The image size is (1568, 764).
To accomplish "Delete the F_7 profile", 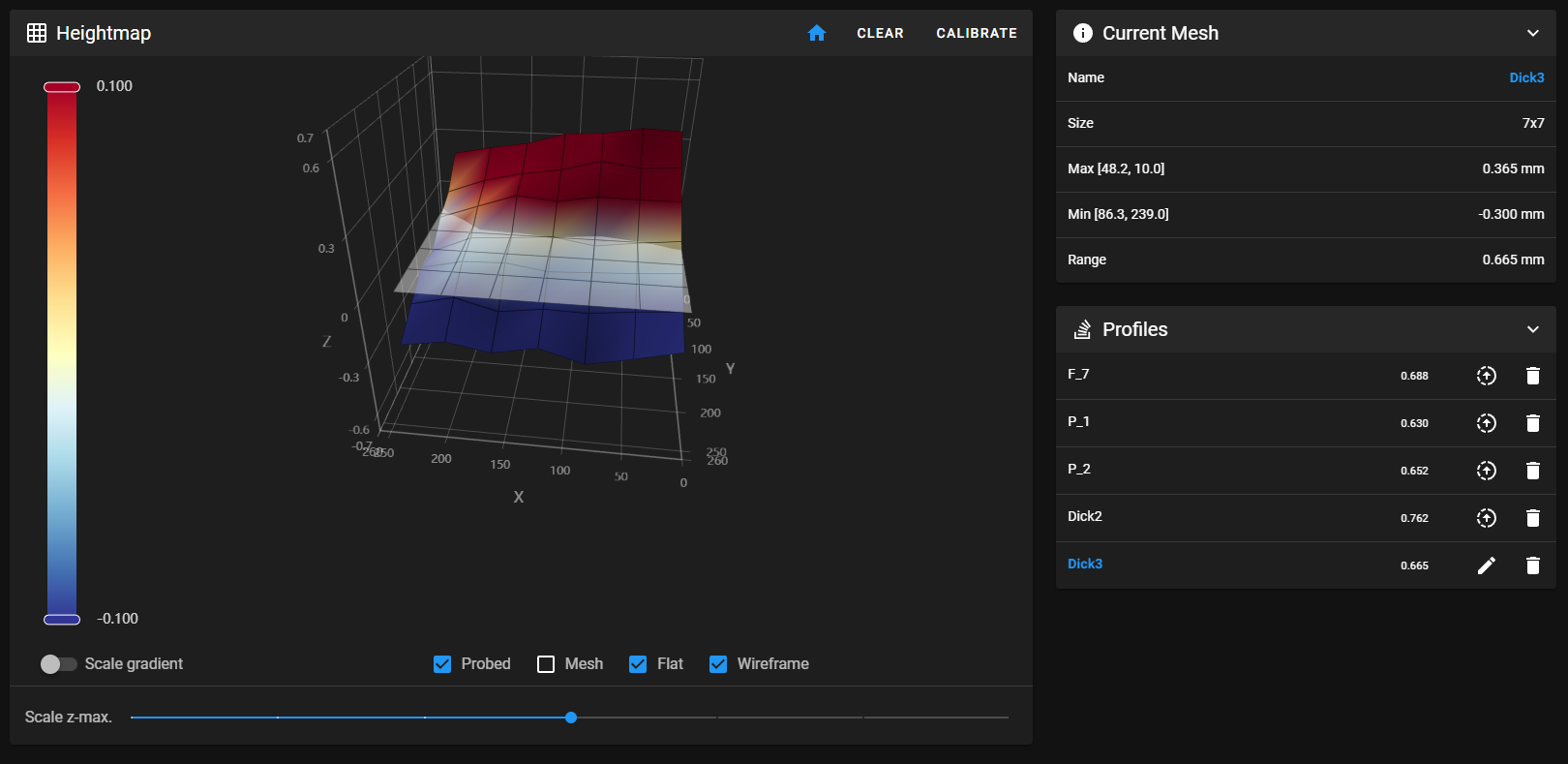I will tap(1533, 376).
